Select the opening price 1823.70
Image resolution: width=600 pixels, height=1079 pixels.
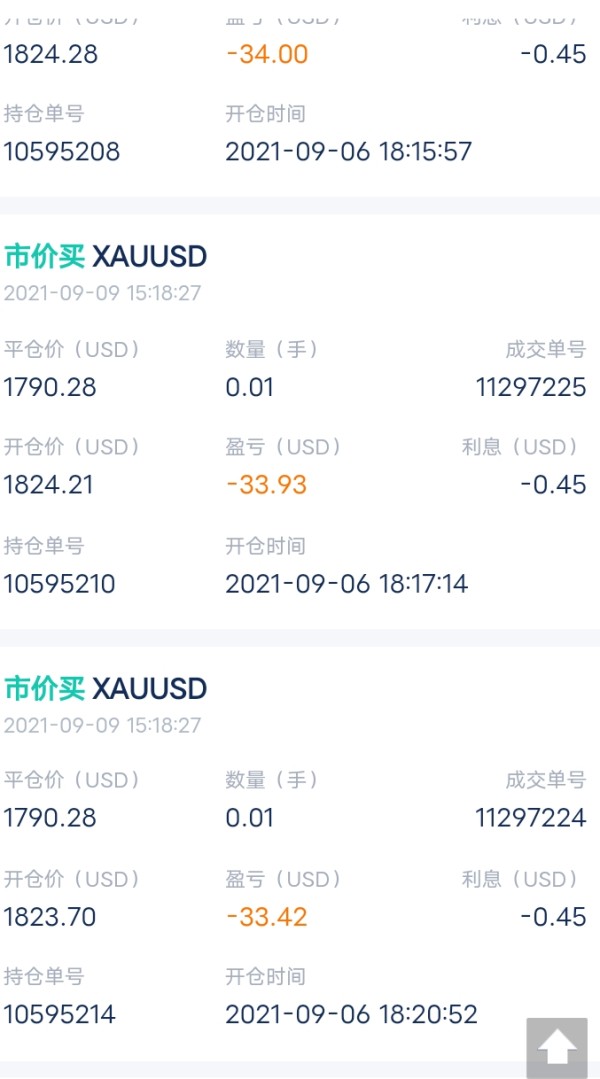click(x=50, y=916)
